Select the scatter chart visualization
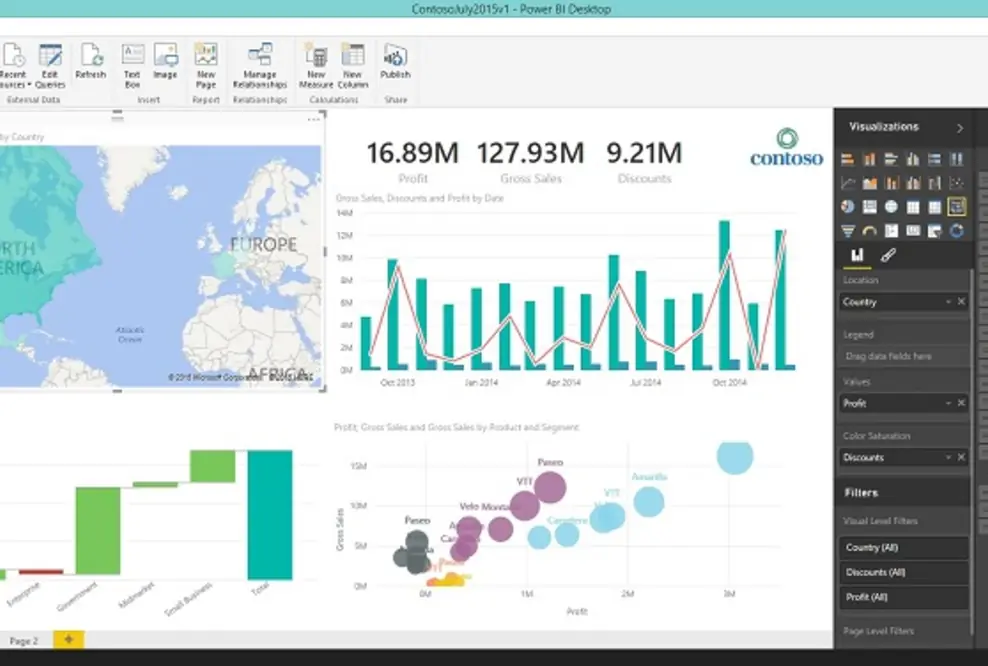 pyautogui.click(x=956, y=183)
